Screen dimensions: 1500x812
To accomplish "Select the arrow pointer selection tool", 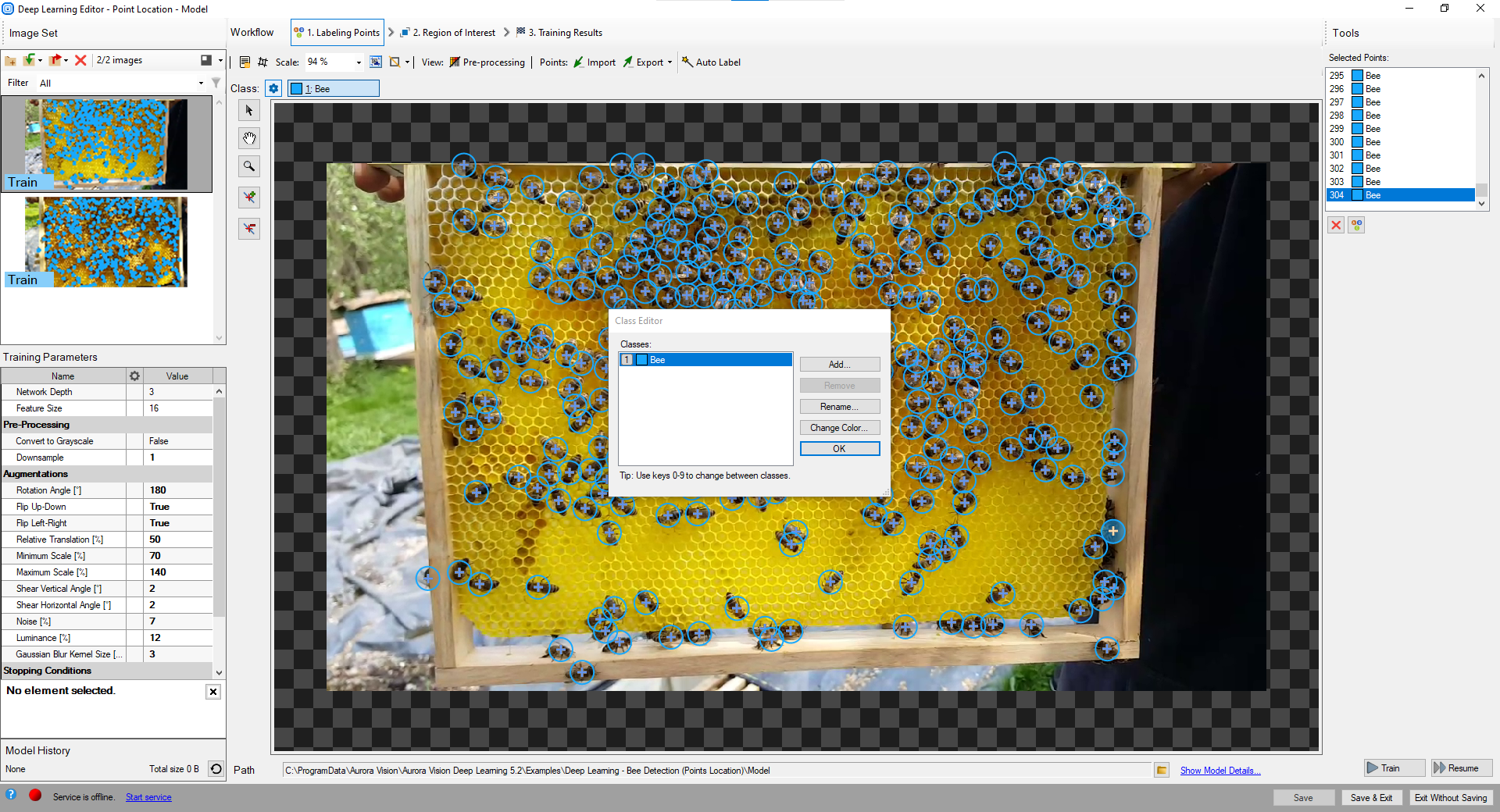I will click(x=249, y=111).
